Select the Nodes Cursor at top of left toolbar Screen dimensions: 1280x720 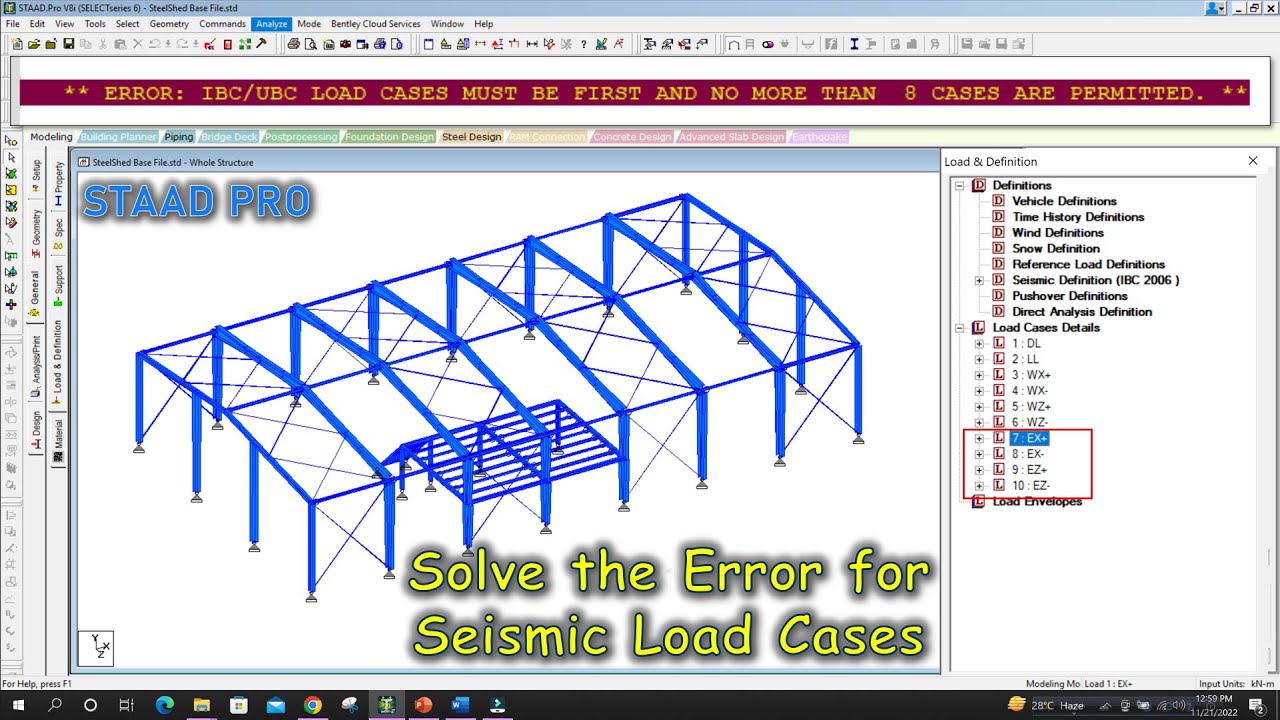point(11,141)
